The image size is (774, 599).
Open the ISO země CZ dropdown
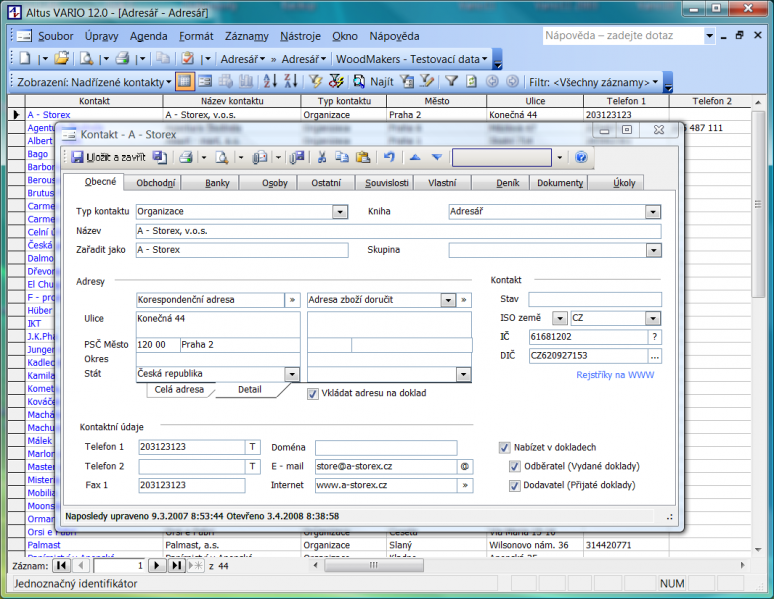(653, 319)
